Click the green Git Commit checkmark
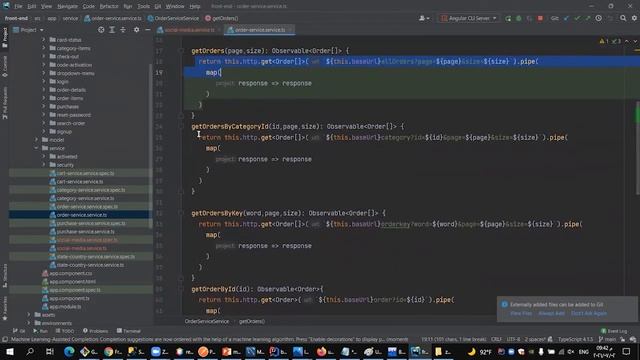The height and width of the screenshot is (360, 640). pyautogui.click(x=577, y=18)
